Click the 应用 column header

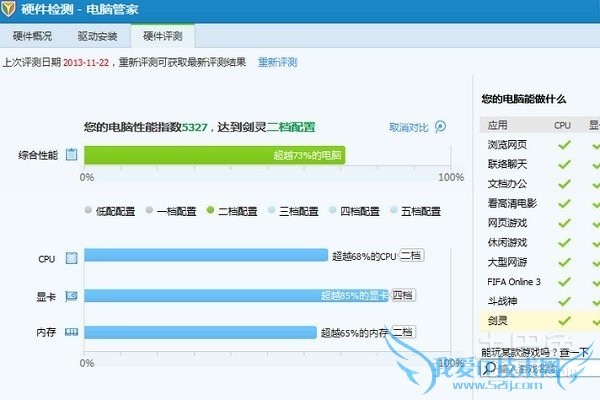tap(497, 125)
